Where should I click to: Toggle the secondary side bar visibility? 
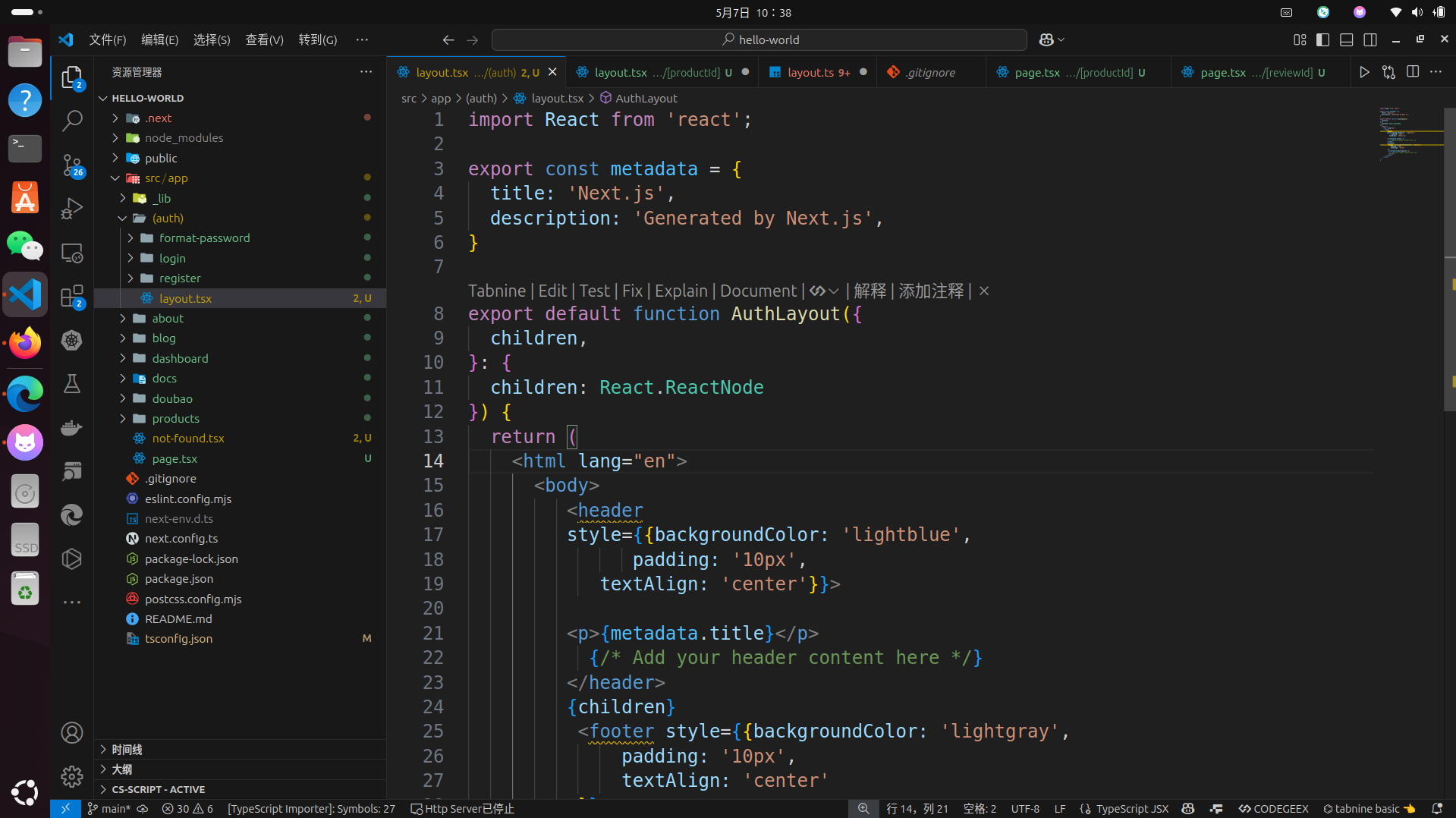[x=1370, y=39]
